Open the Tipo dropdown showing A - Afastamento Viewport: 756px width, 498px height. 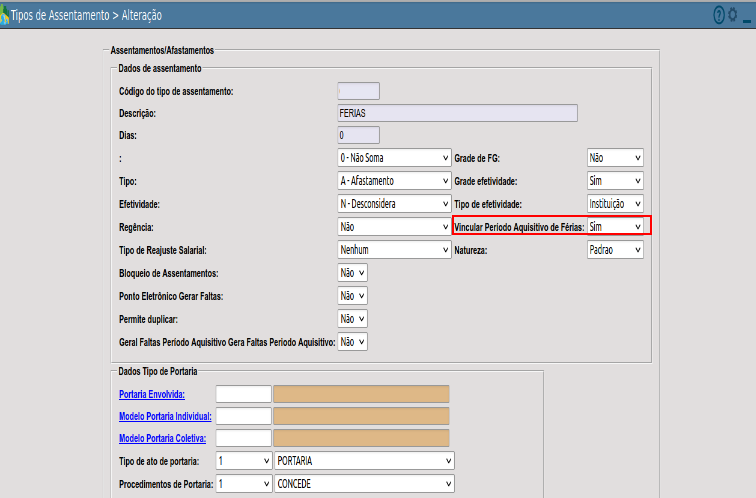pos(394,181)
